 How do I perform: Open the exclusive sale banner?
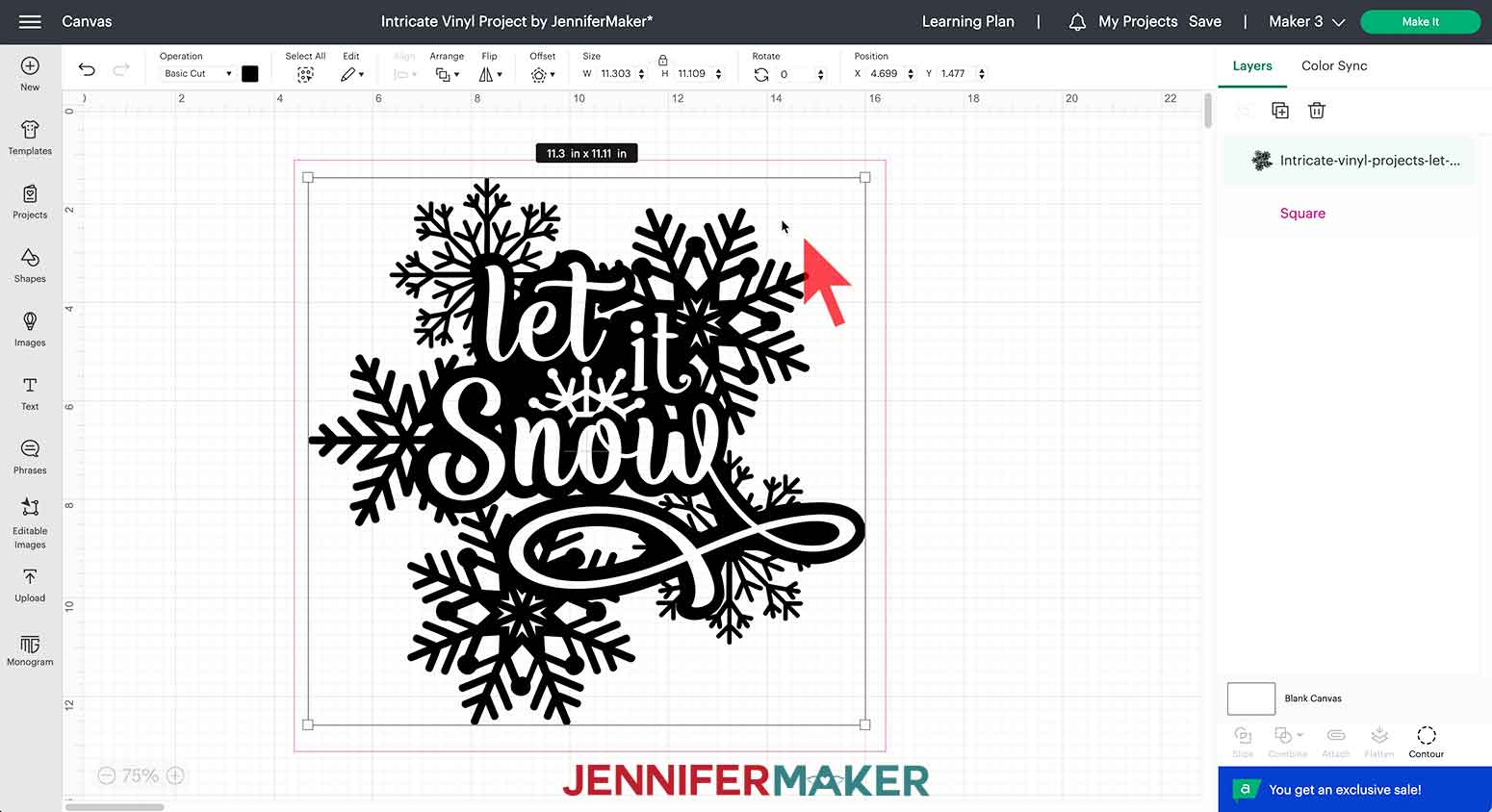pyautogui.click(x=1354, y=789)
